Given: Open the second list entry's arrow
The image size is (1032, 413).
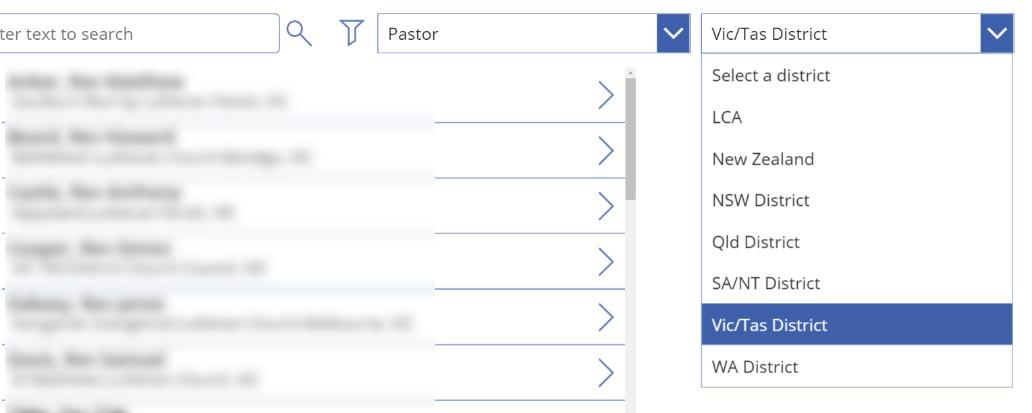Looking at the screenshot, I should [606, 151].
